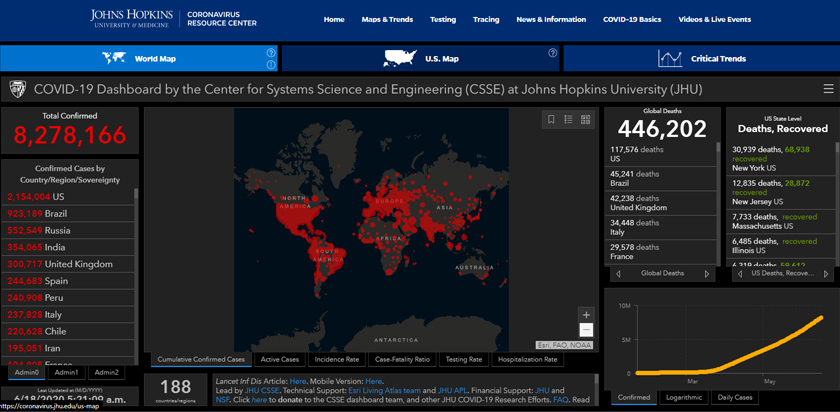
Task: Go to next Global Deaths panel arrow
Action: pos(707,273)
